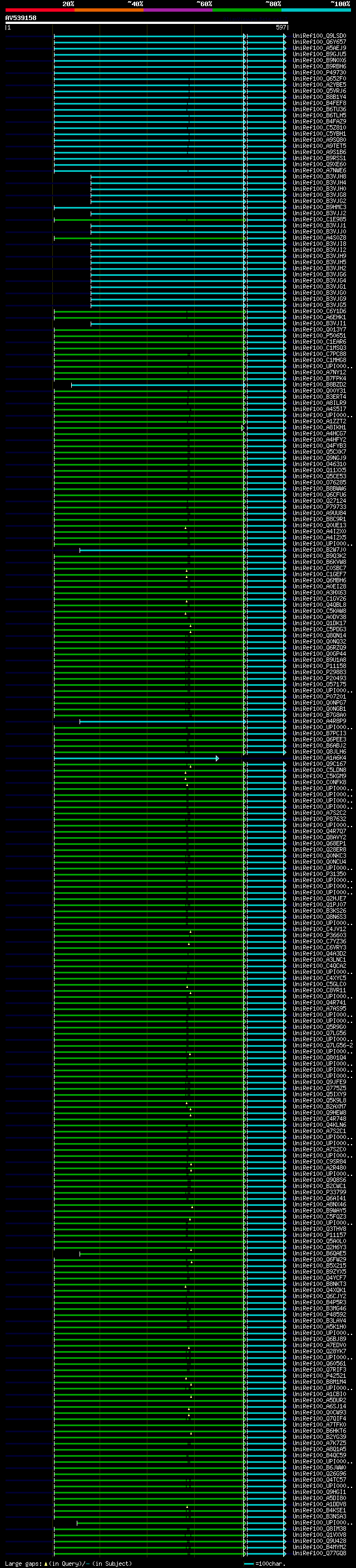Select hit label UniRef100_A9SQ80
The height and width of the screenshot is (1568, 356).
point(319,140)
